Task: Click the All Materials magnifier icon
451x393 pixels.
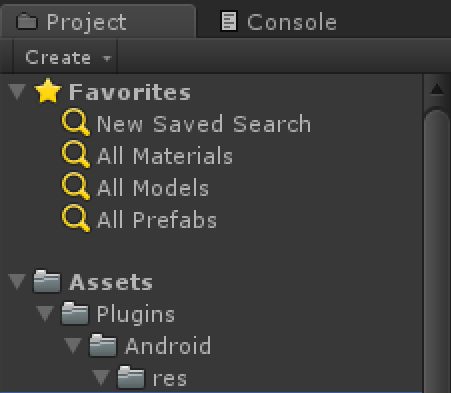Action: (x=76, y=154)
